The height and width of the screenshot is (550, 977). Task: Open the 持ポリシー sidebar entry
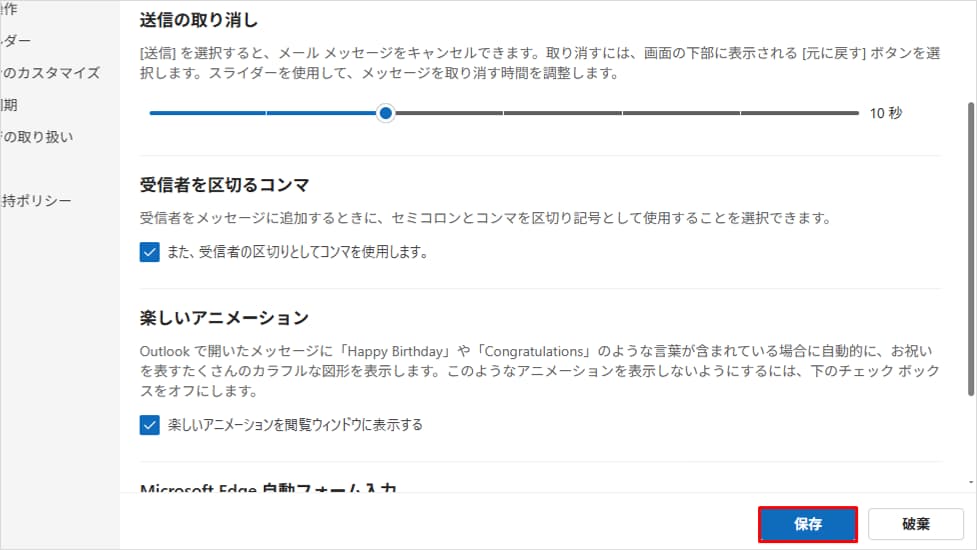36,201
